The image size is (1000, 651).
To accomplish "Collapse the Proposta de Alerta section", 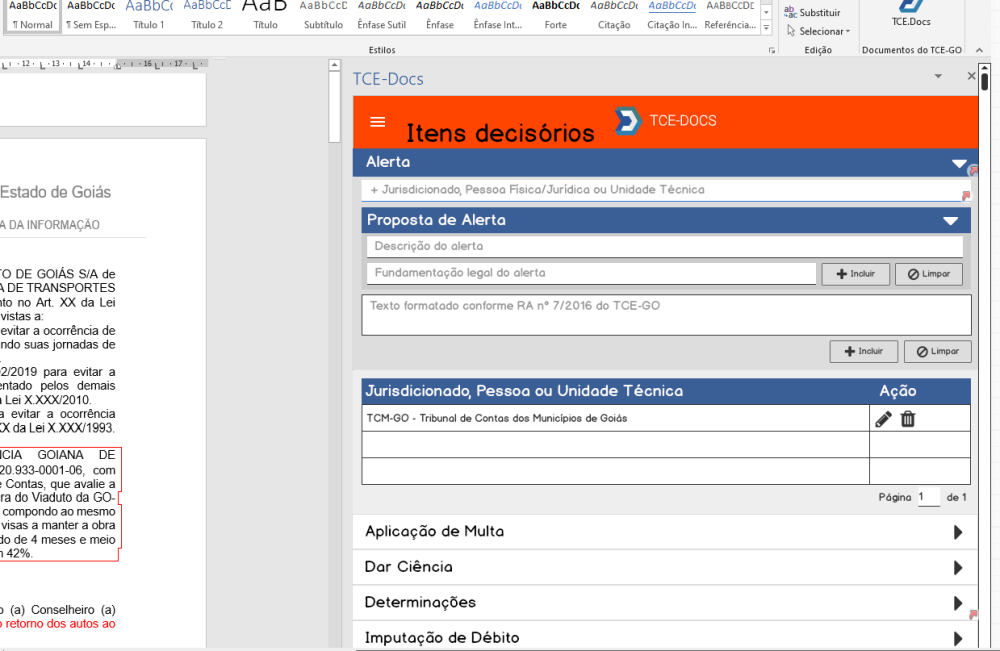I will coord(950,221).
